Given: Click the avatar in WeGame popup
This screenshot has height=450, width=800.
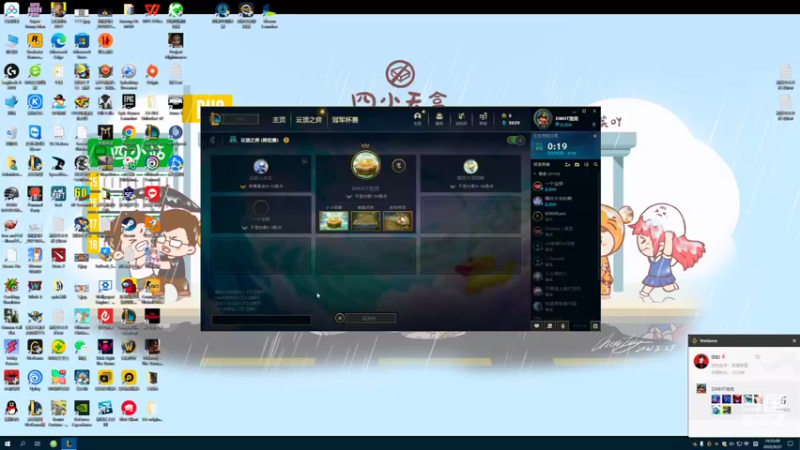Looking at the screenshot, I should point(701,361).
